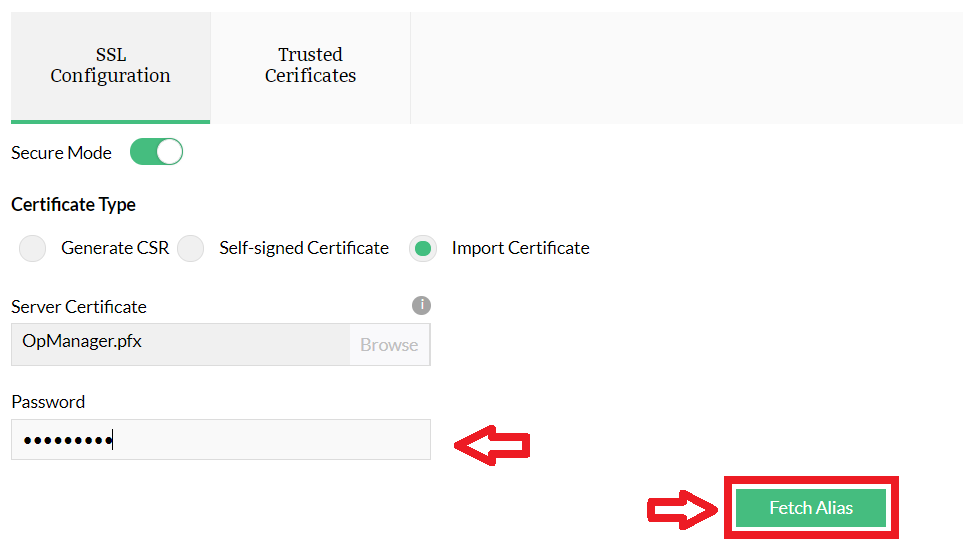
Task: Select the Generate CSR radio button
Action: pos(33,248)
